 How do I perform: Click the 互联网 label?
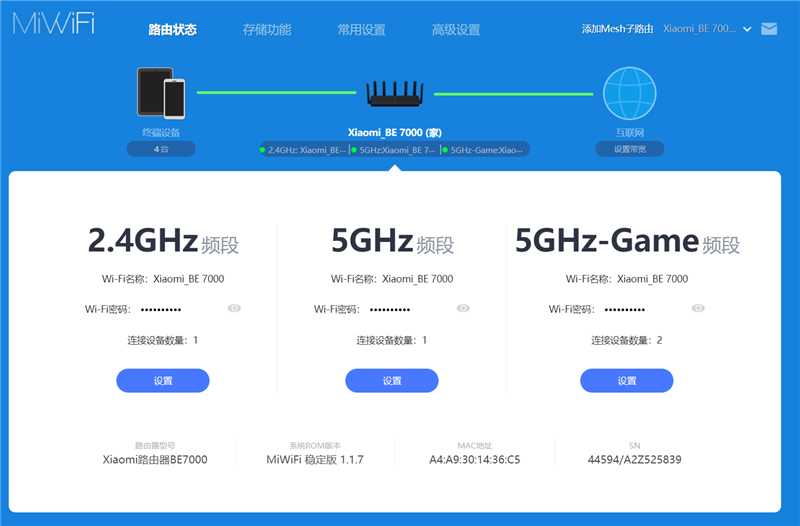630,133
